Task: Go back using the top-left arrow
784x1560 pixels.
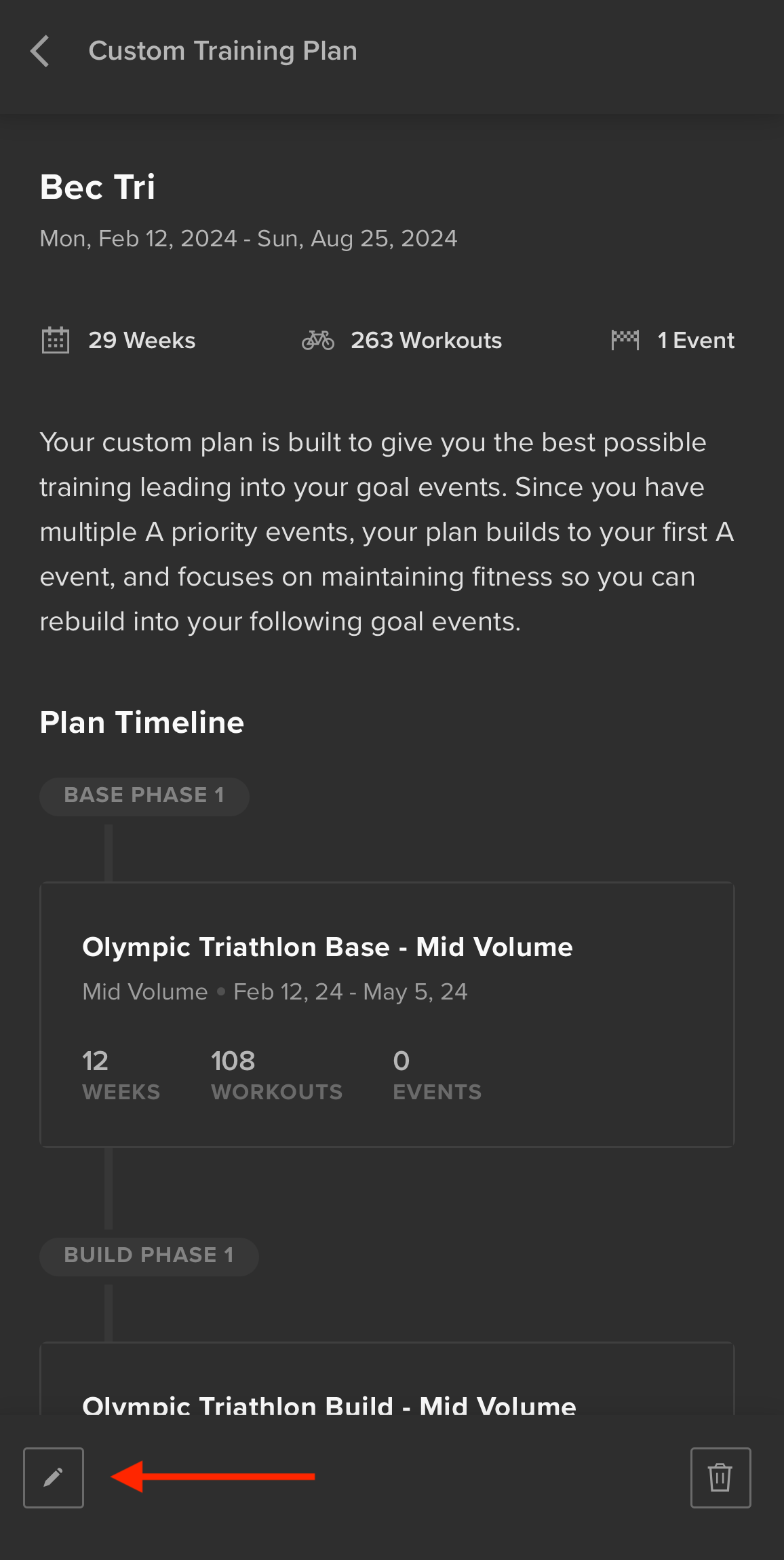Action: (x=40, y=52)
